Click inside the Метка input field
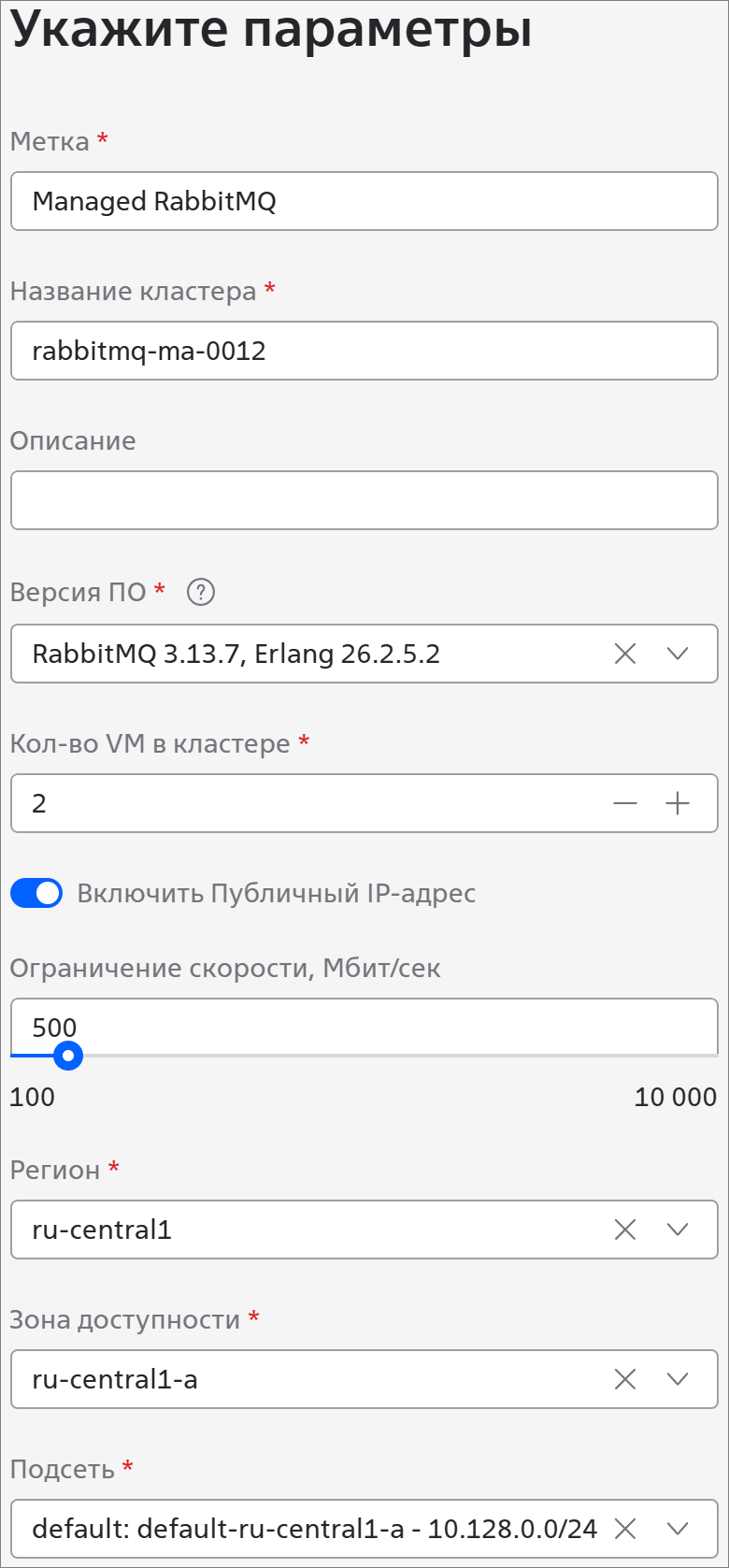Image resolution: width=729 pixels, height=1568 pixels. 364,201
